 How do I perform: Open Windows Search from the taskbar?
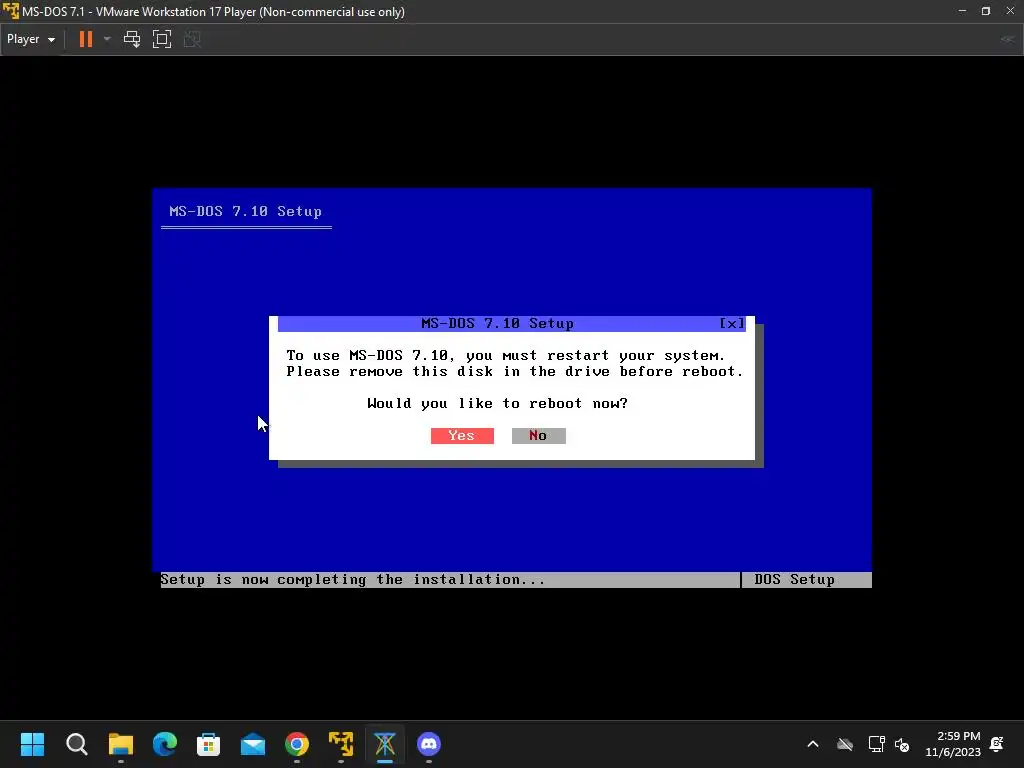pyautogui.click(x=76, y=744)
